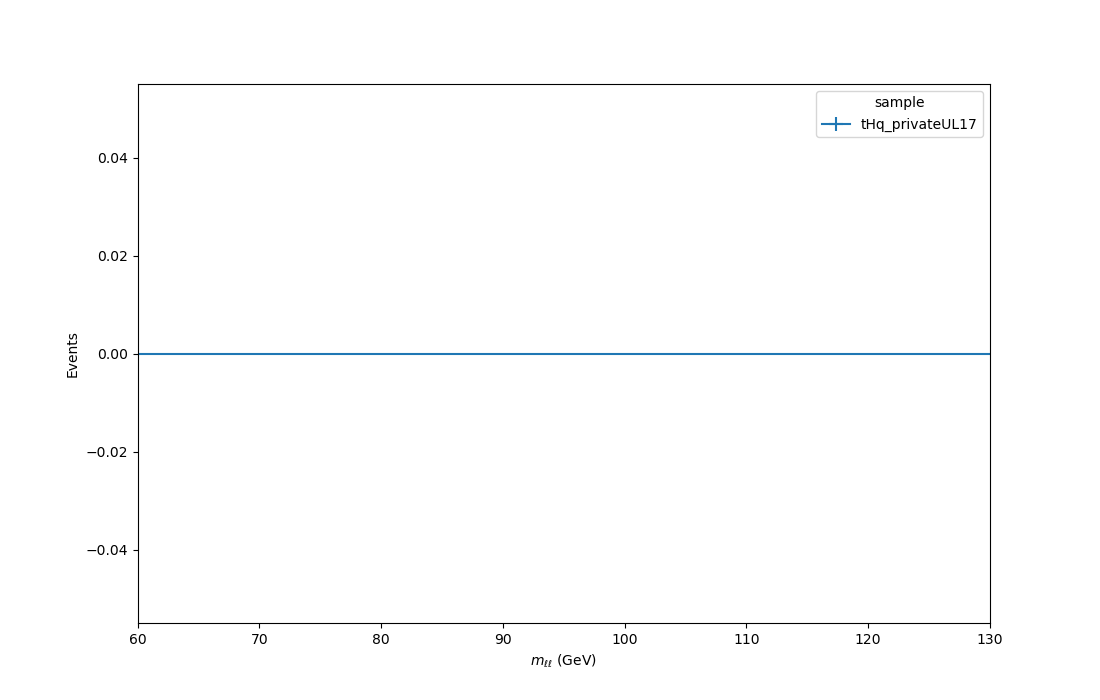Click the y-axis tick label 0.02

(113, 257)
